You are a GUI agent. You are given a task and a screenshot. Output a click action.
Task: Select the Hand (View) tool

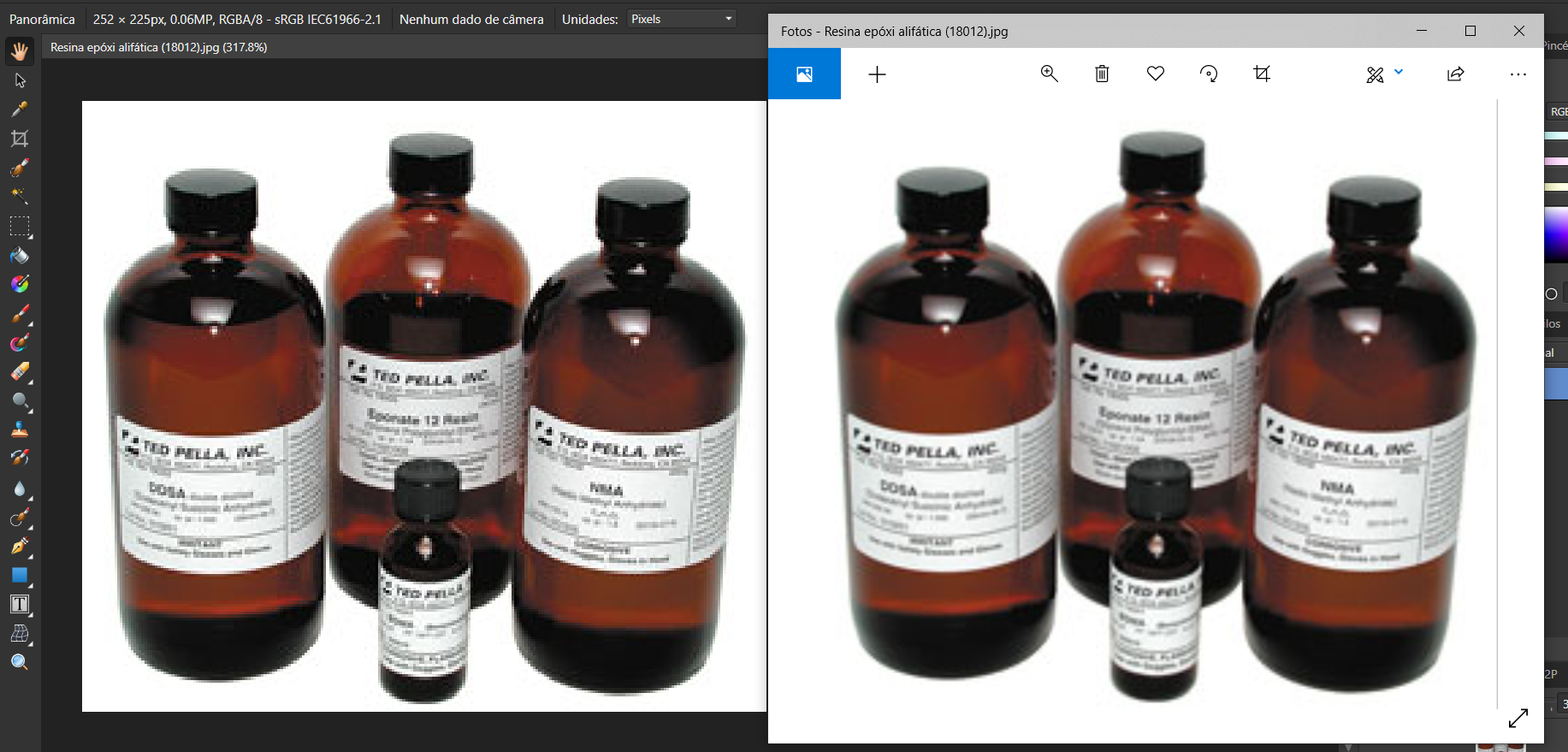click(20, 51)
